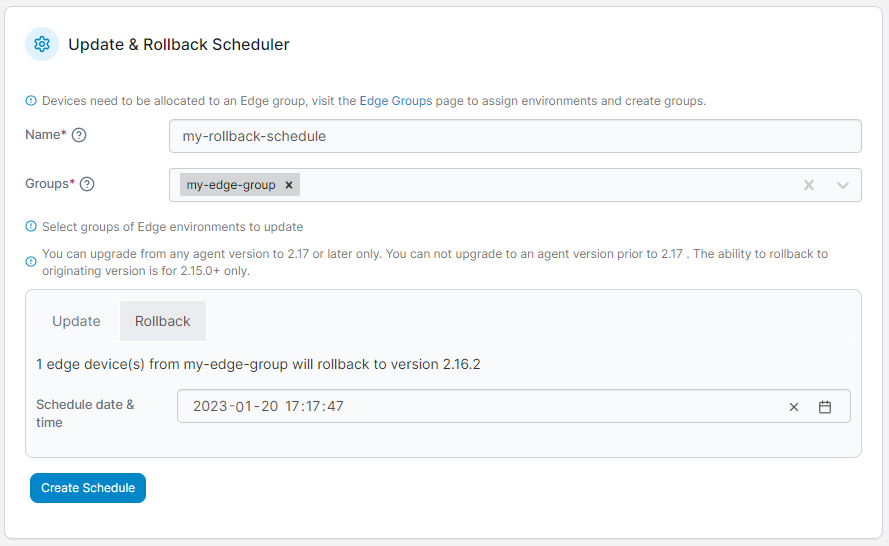The image size is (889, 546).
Task: Remove the my-edge-group tag
Action: tap(289, 185)
